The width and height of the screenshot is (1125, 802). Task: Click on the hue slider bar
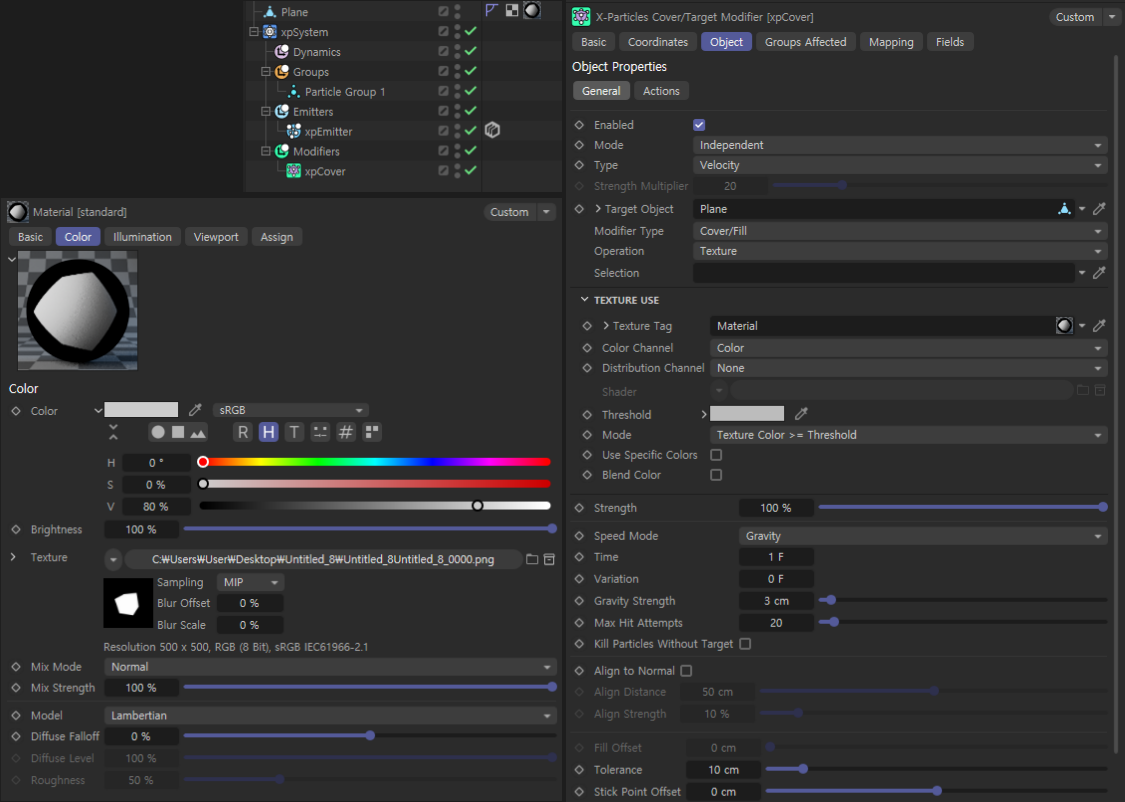pyautogui.click(x=376, y=462)
